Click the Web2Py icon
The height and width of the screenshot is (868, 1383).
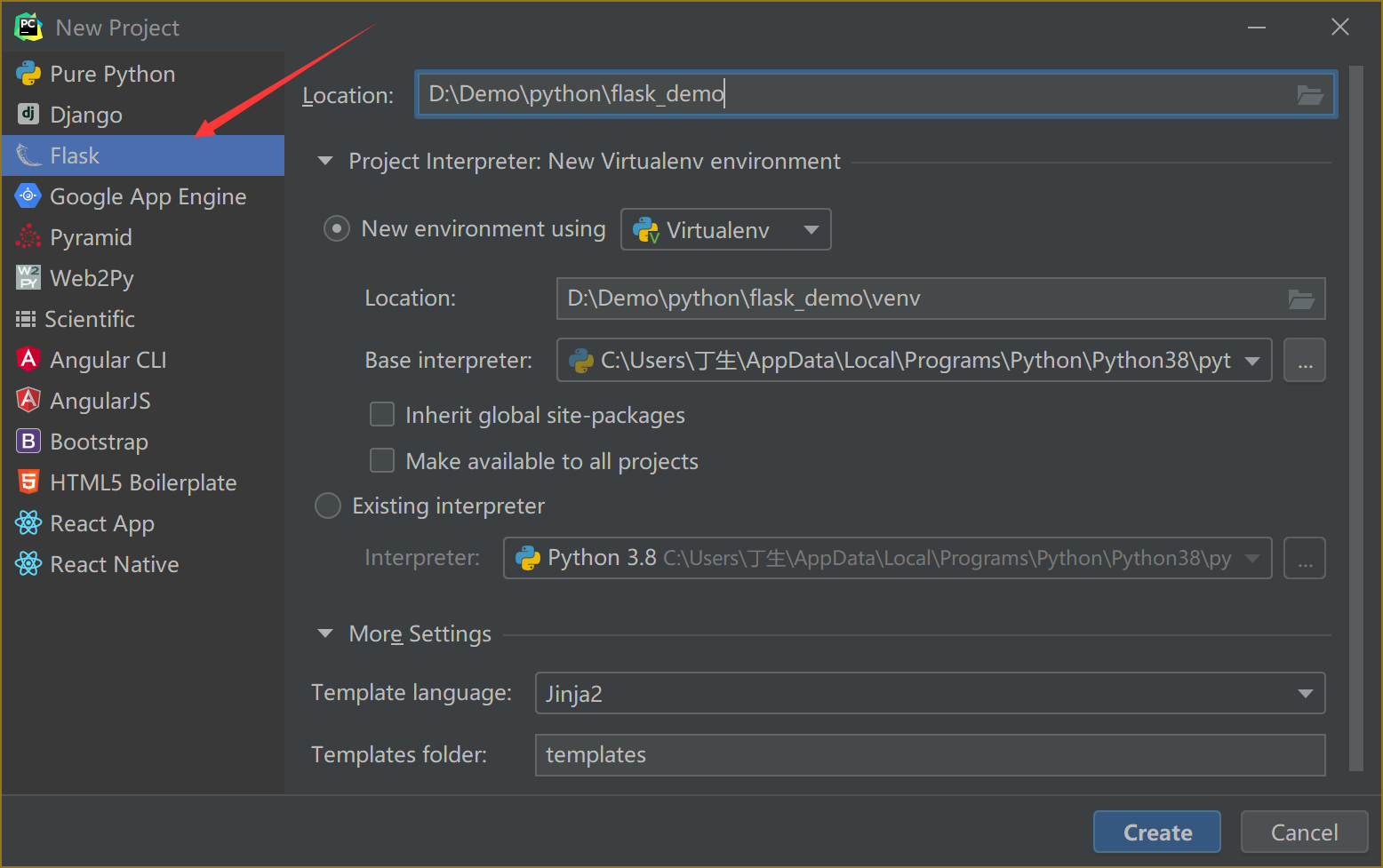[x=28, y=277]
